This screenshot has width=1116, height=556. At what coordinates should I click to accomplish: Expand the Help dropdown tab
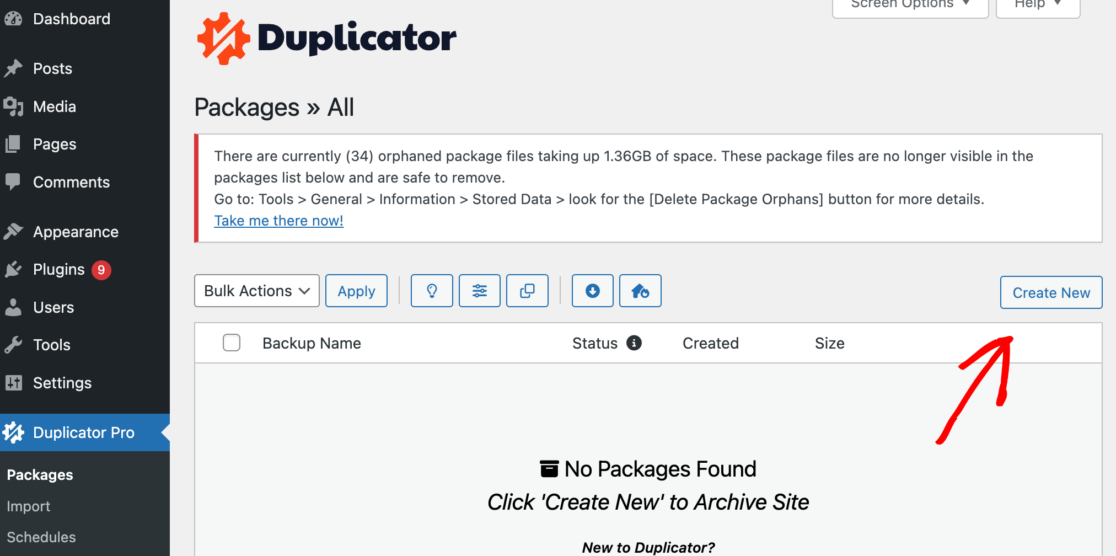pos(1037,5)
